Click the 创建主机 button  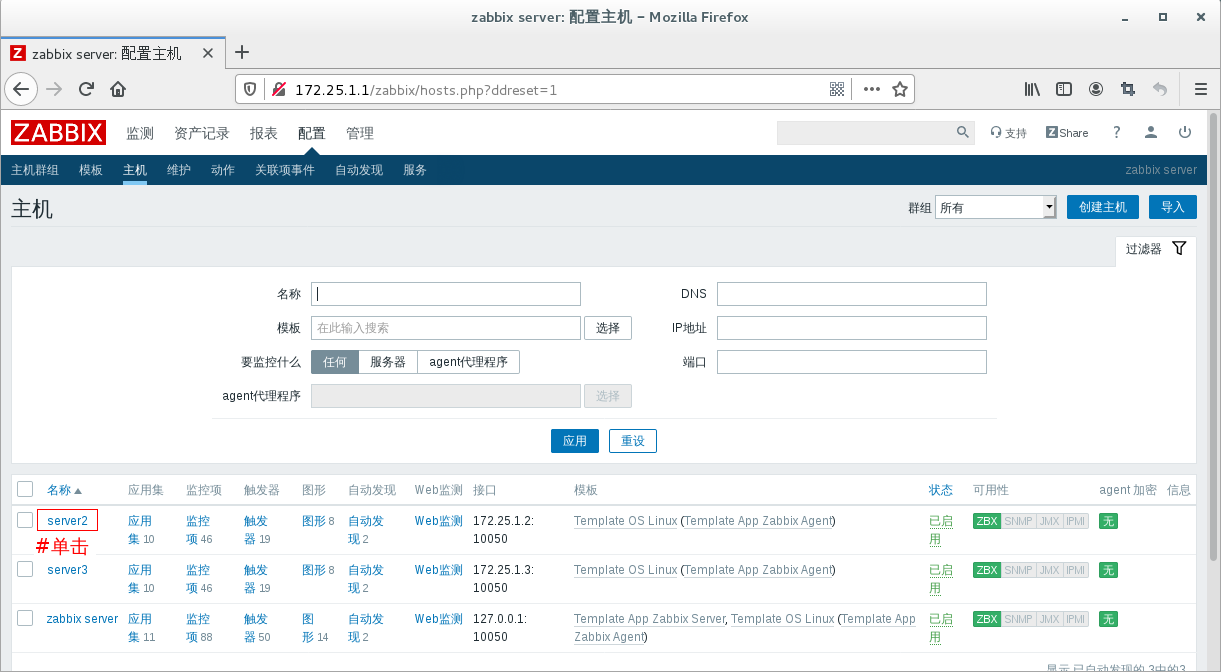coord(1103,207)
